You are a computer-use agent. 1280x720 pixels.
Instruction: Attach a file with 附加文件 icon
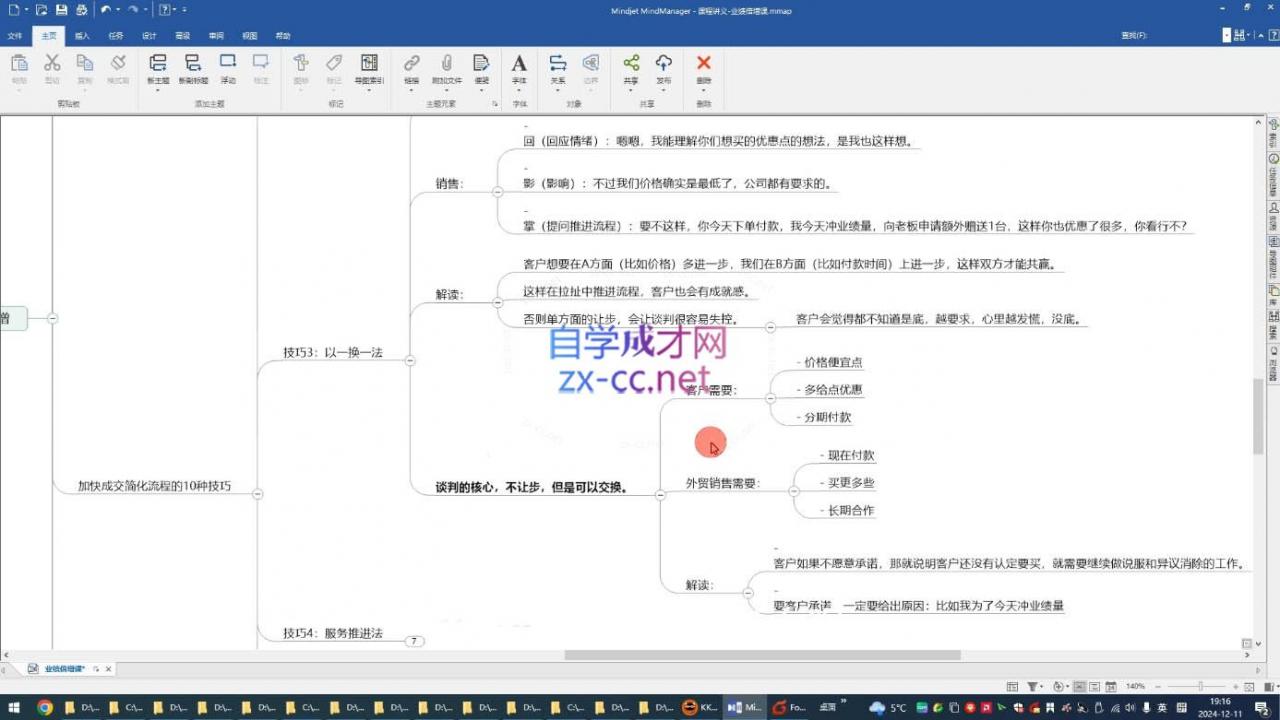[x=446, y=65]
